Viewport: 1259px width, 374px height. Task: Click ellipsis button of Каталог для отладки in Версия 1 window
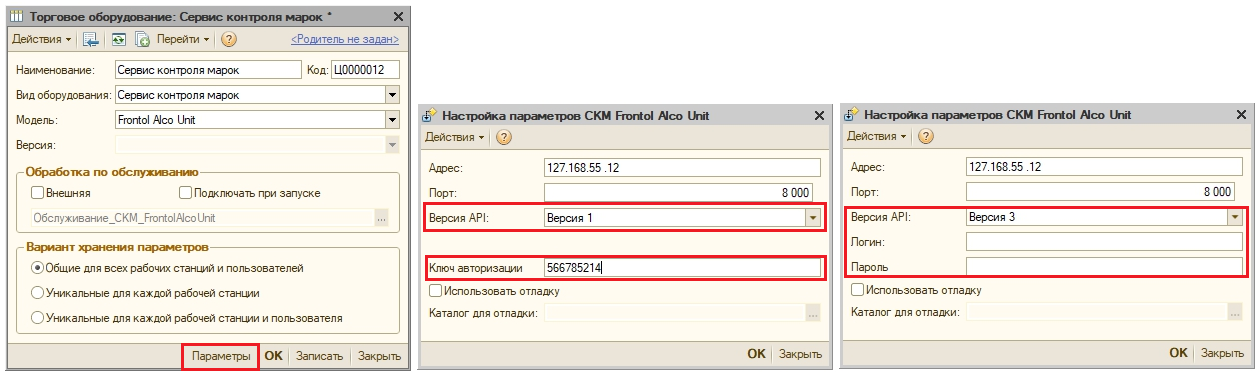click(813, 313)
